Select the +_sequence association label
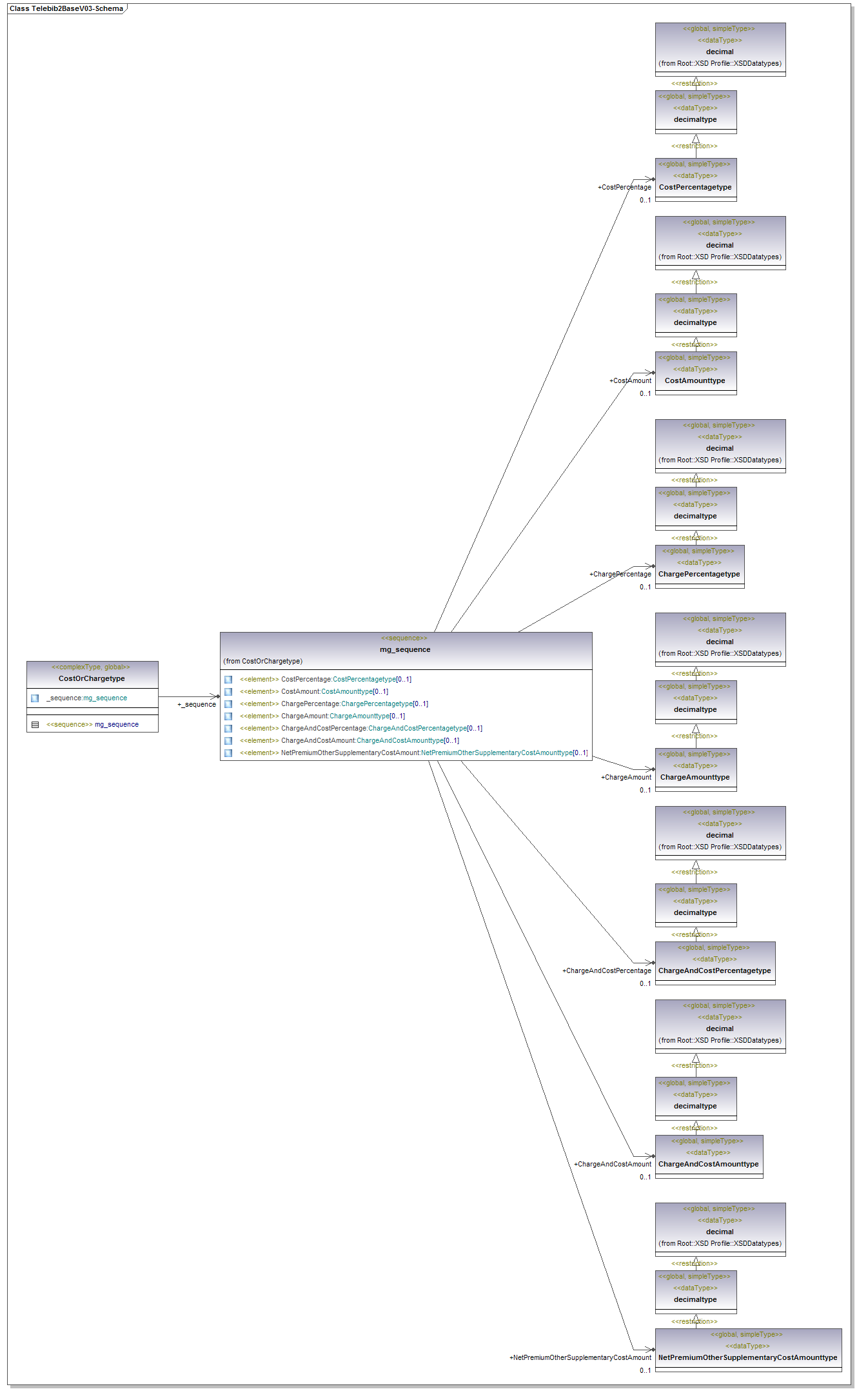This screenshot has width=868, height=1398. pyautogui.click(x=197, y=705)
